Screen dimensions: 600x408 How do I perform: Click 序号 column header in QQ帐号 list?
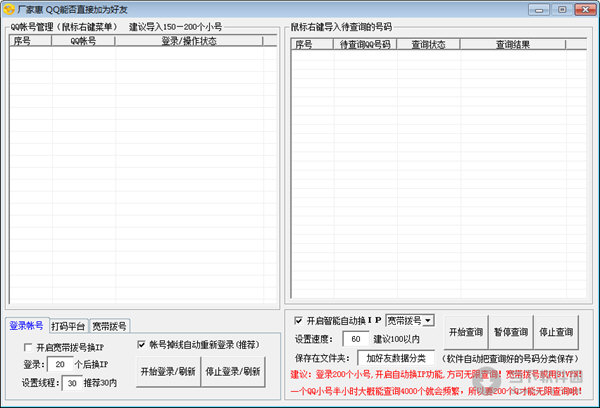tap(30, 41)
